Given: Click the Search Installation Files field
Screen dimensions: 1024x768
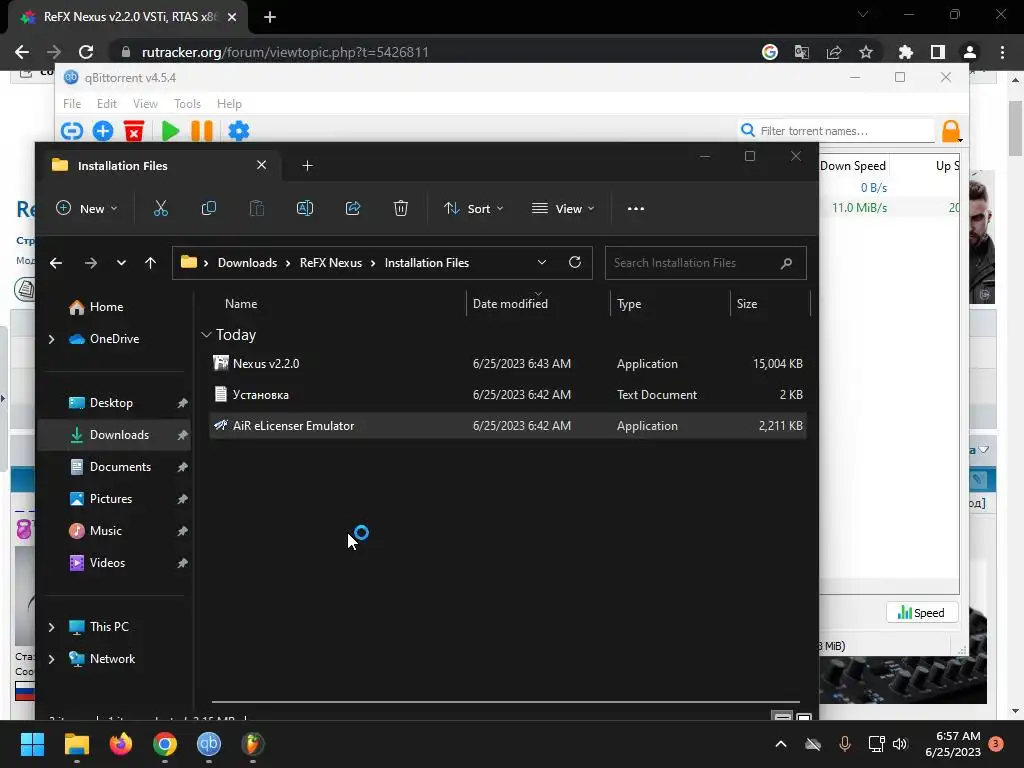Looking at the screenshot, I should 705,263.
